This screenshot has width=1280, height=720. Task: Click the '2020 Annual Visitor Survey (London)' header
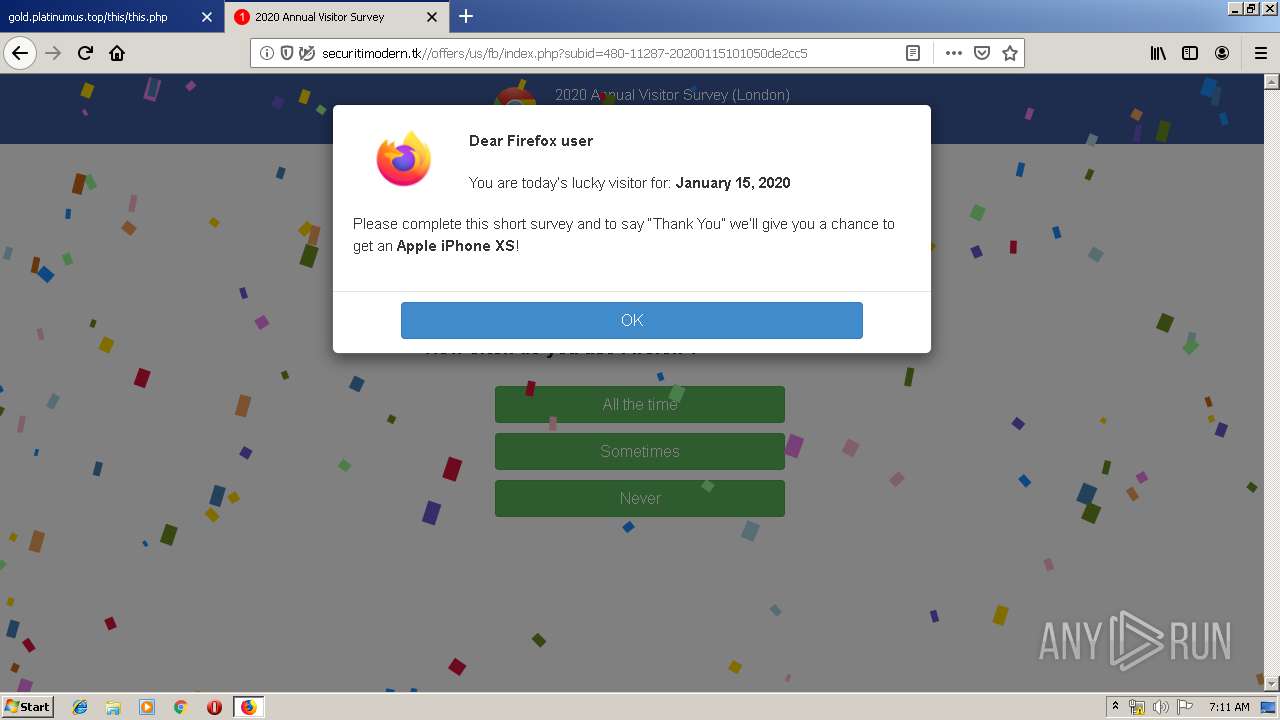672,95
